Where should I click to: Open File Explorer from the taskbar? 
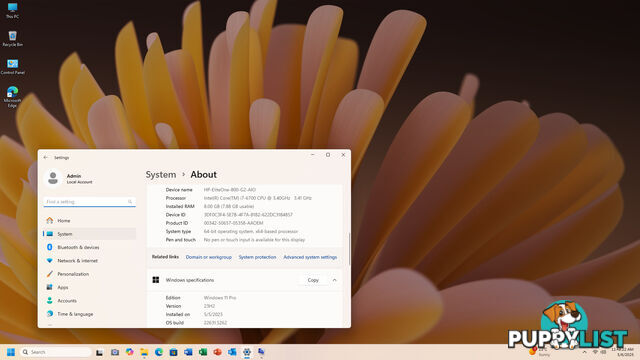(x=144, y=352)
